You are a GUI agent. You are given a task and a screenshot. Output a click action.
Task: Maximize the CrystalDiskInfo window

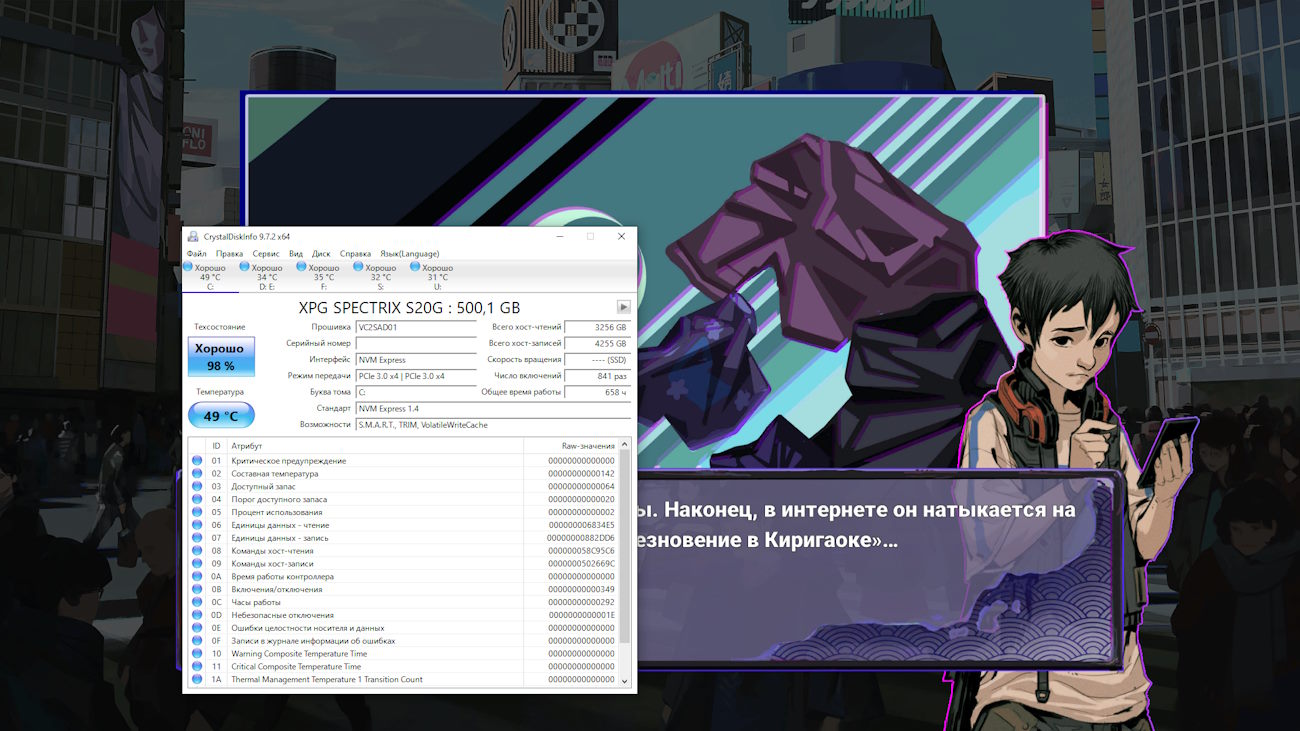(590, 236)
